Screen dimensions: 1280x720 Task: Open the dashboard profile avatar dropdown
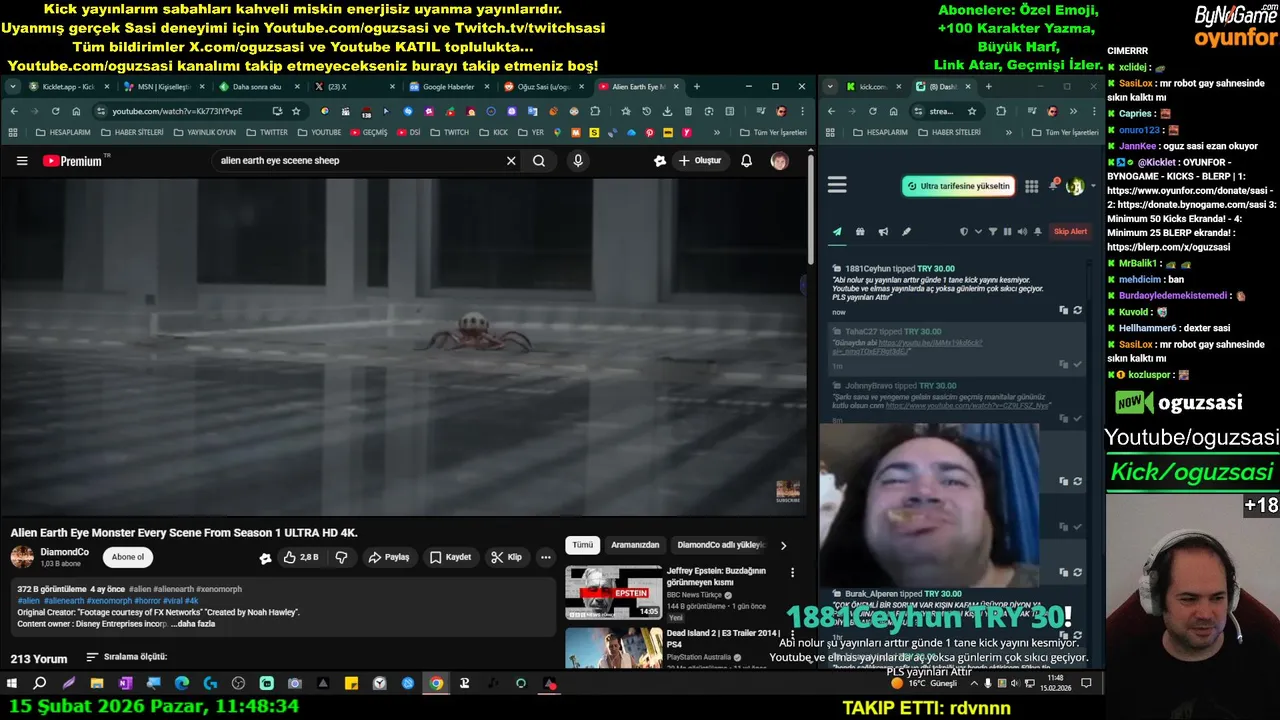click(1079, 186)
